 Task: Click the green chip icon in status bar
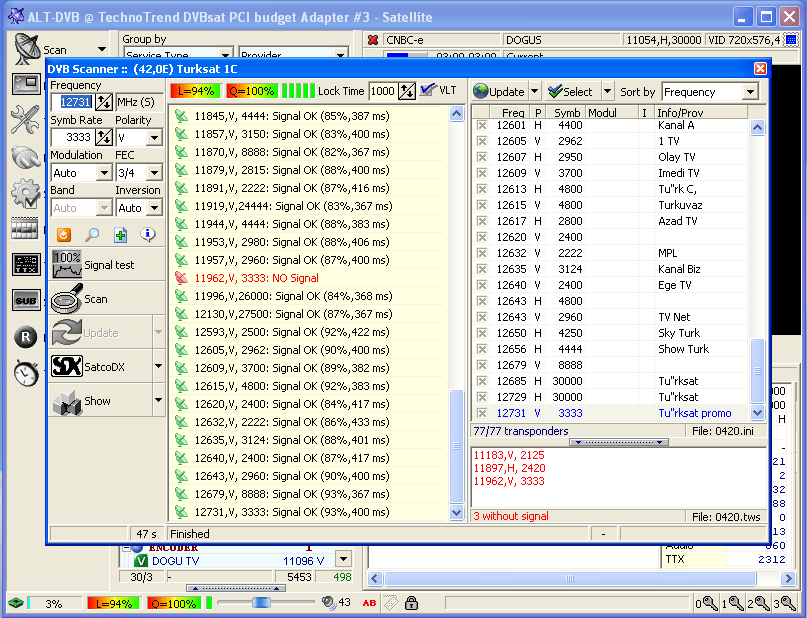click(15, 603)
